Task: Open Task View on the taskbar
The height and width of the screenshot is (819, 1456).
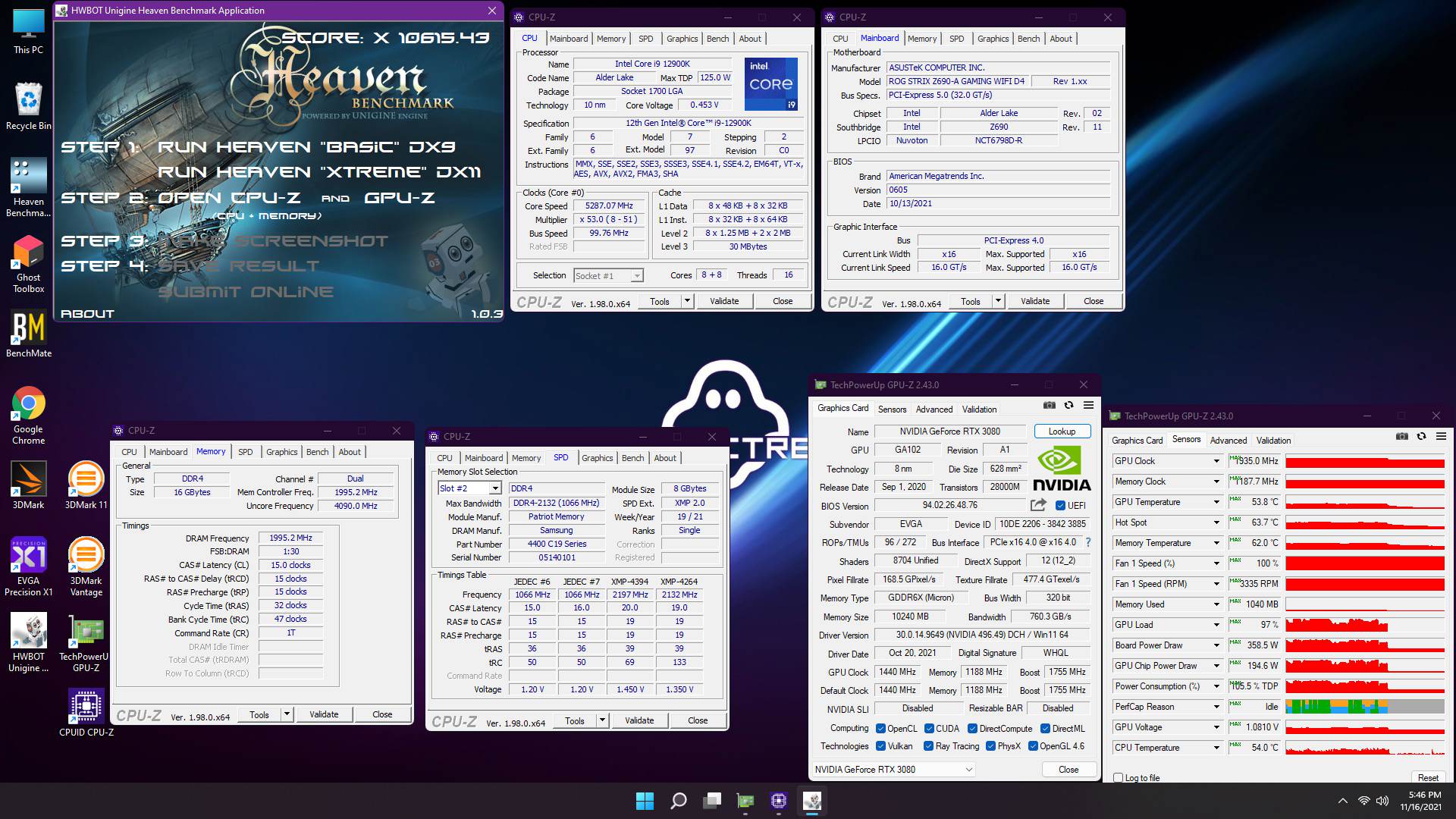Action: [x=712, y=801]
